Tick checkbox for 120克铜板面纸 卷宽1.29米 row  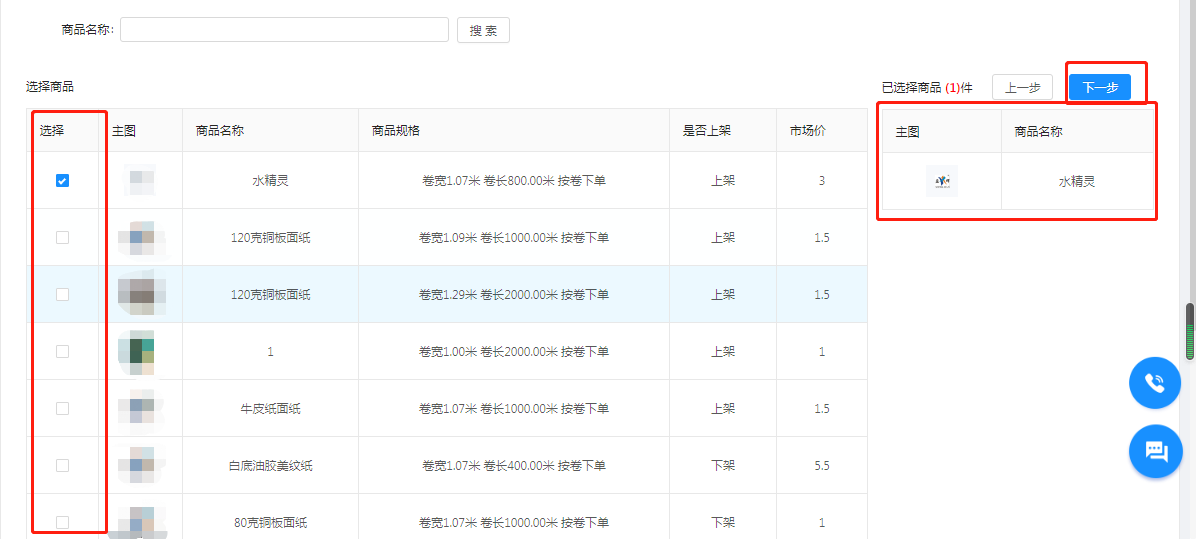[62, 295]
